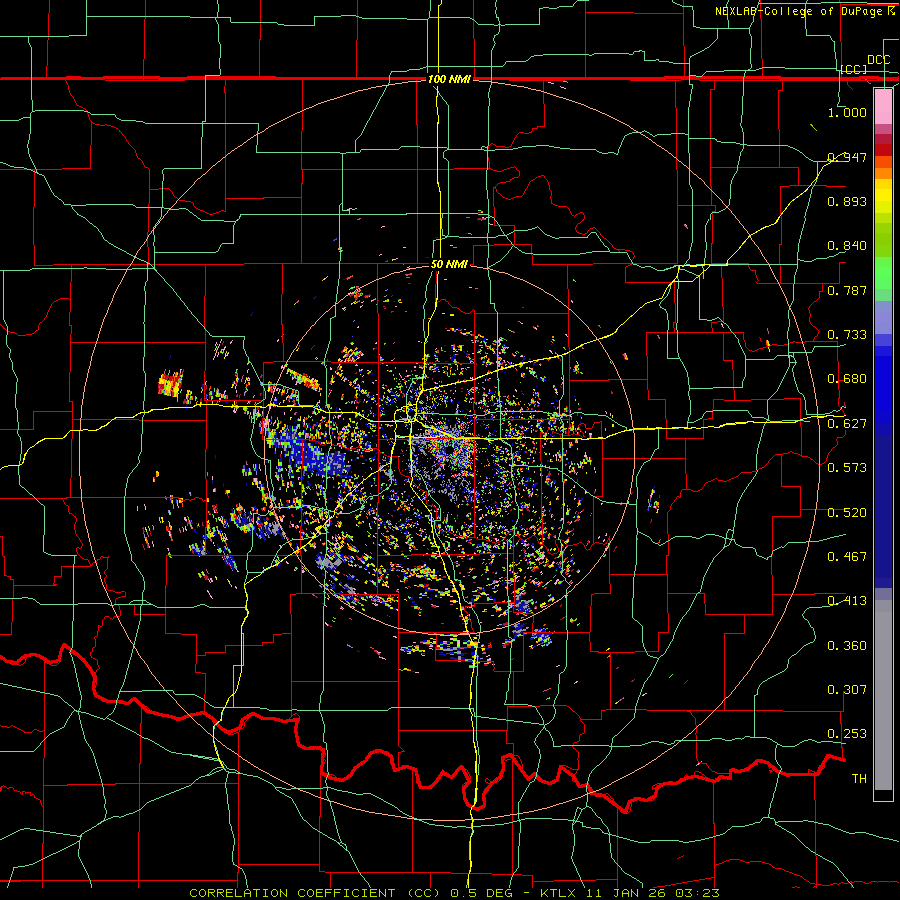Click the 0.253 legend value
900x900 pixels.
point(847,734)
